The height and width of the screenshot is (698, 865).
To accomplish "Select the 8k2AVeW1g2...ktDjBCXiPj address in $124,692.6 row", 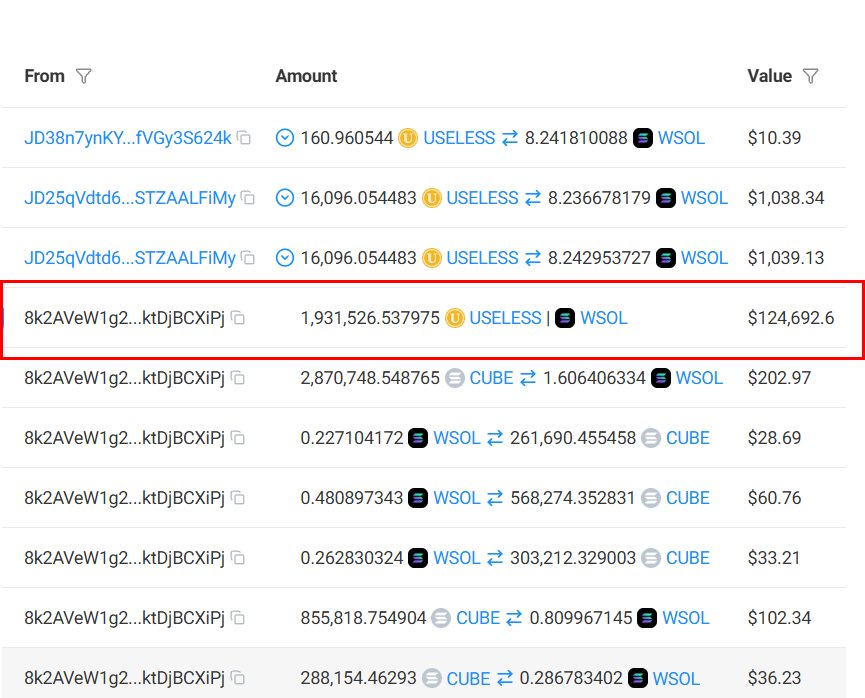I will pyautogui.click(x=125, y=318).
